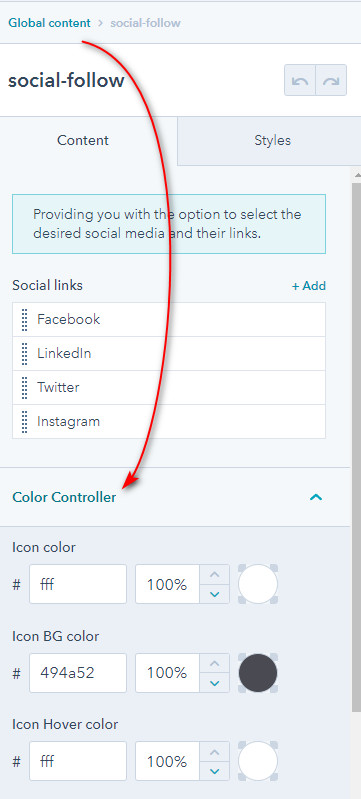Add a new social link
The height and width of the screenshot is (799, 361).
coord(308,286)
